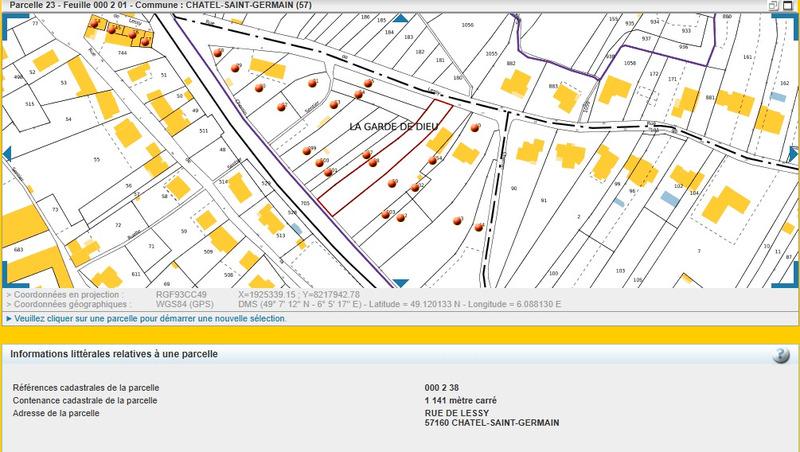Click the area value 1 141 mètre carré
Image resolution: width=800 pixels, height=452 pixels.
tap(461, 400)
